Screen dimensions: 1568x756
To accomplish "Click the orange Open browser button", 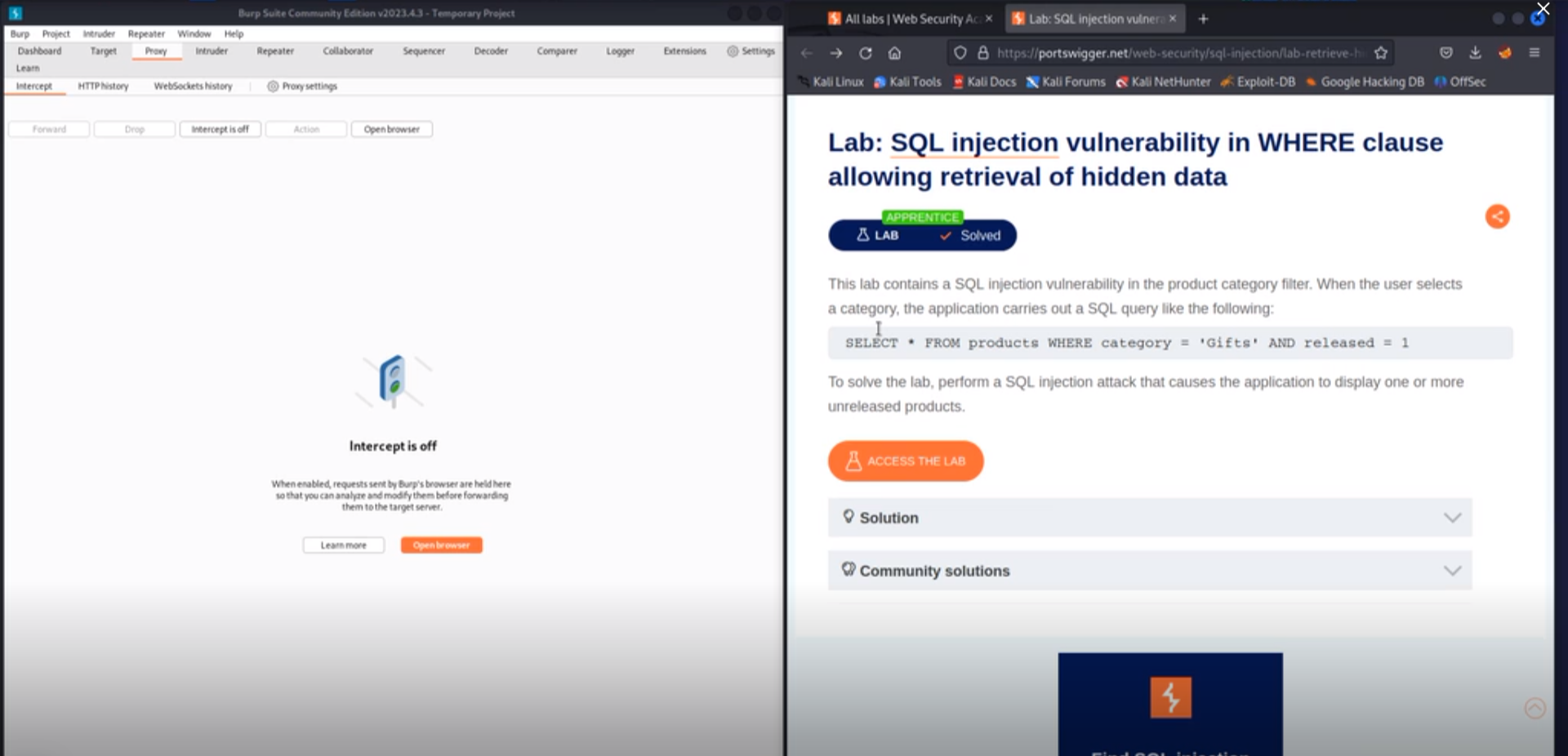I will coord(442,545).
